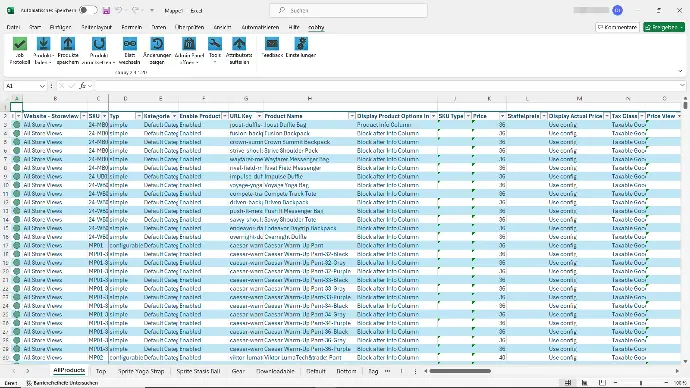
Task: Show more sheet tabs via ellipsis
Action: tap(387, 371)
